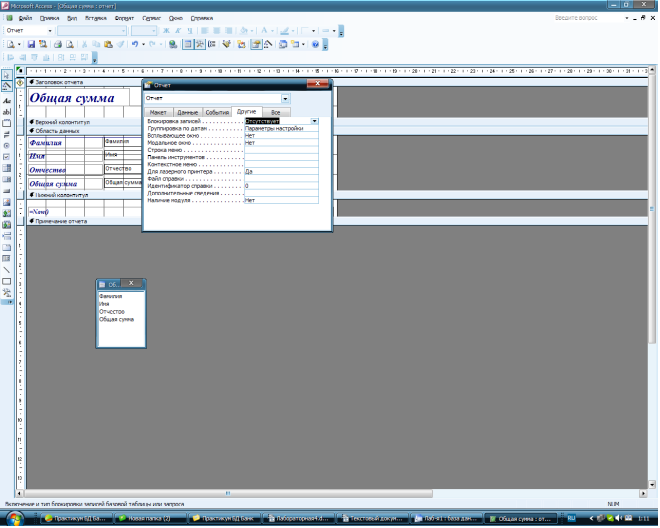Click the Format Painter brush icon
This screenshot has width=660, height=528.
click(x=120, y=44)
